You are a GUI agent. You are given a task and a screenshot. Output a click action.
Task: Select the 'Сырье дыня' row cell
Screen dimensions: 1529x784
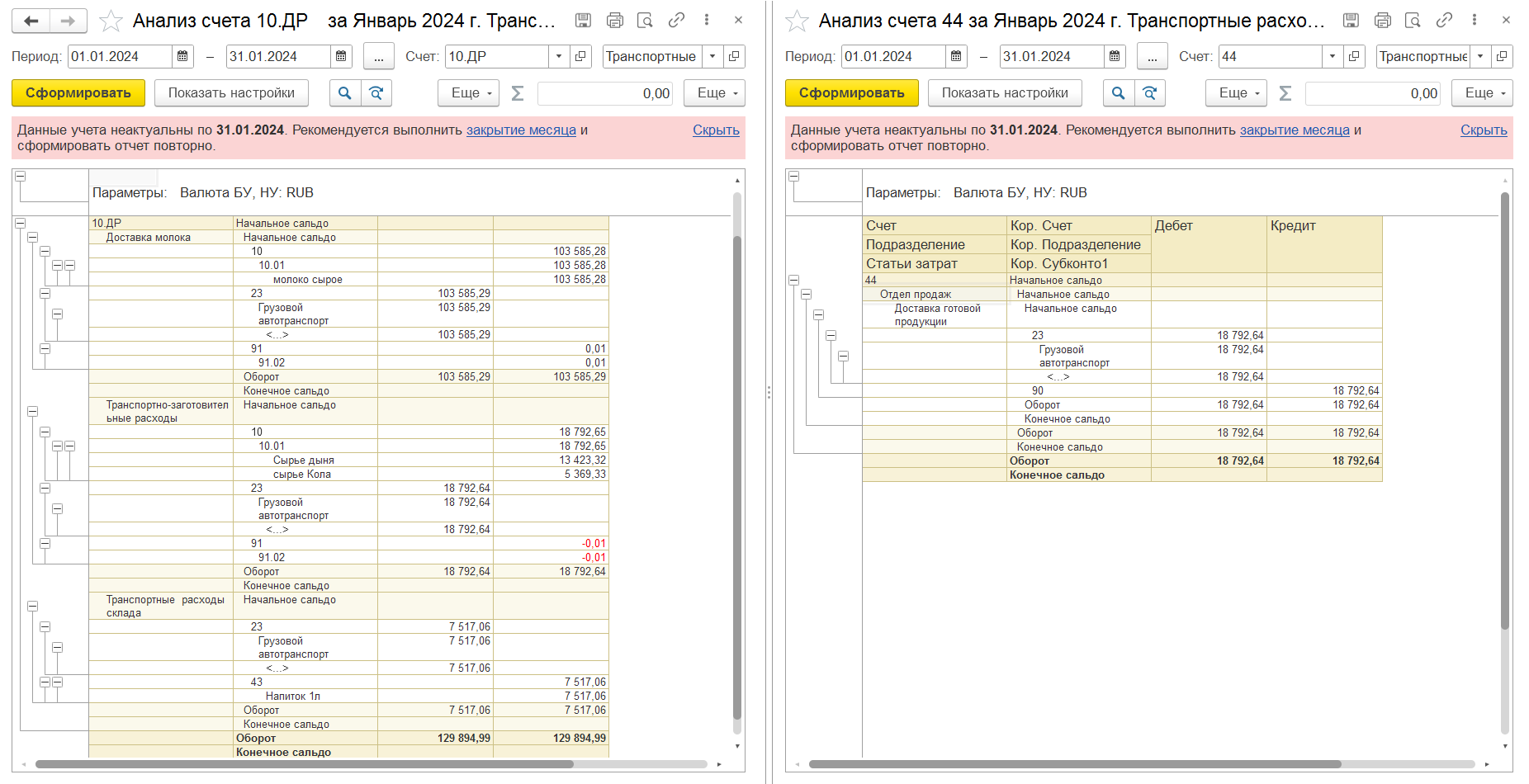pos(304,460)
